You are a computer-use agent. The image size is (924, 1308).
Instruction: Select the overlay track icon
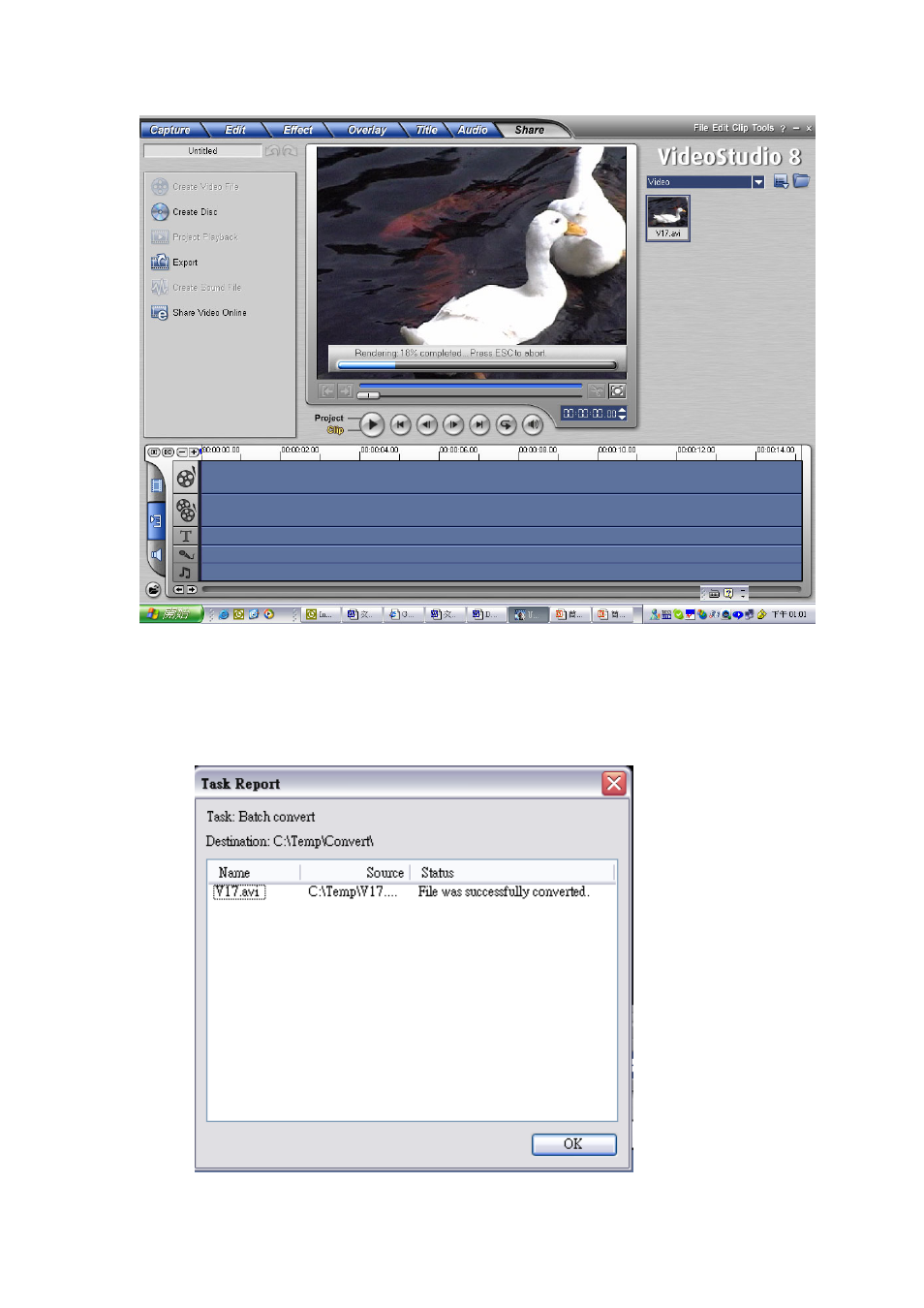[186, 511]
